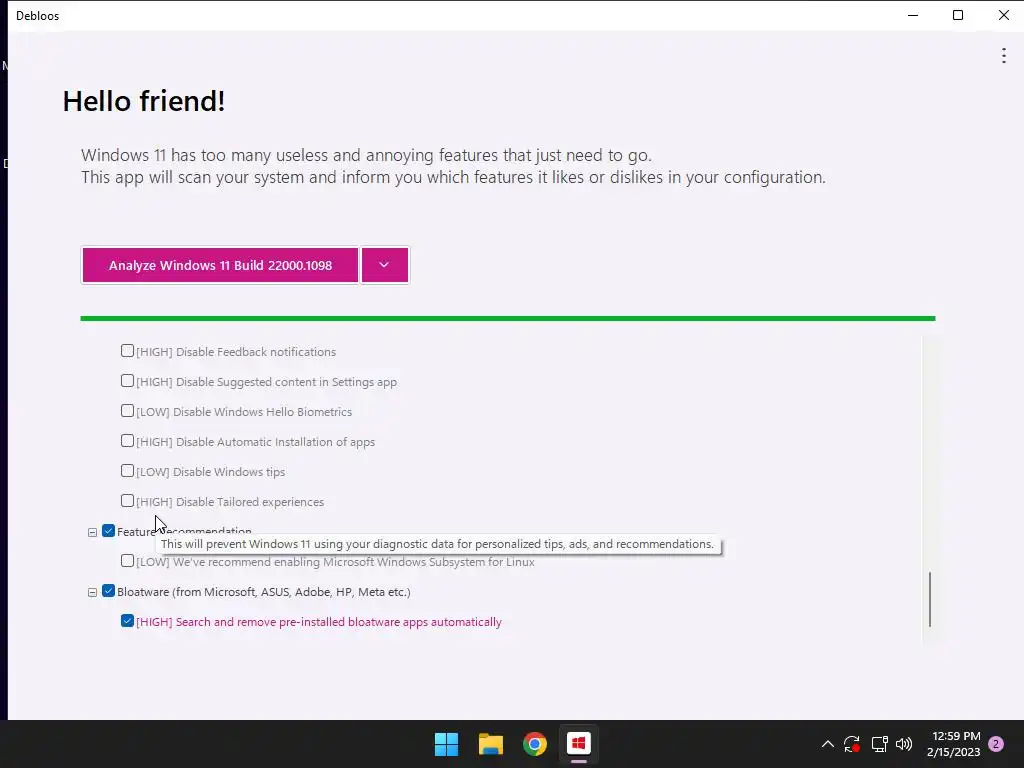Check Disable Windows Hello Biometrics
This screenshot has width=1024, height=768.
(127, 411)
